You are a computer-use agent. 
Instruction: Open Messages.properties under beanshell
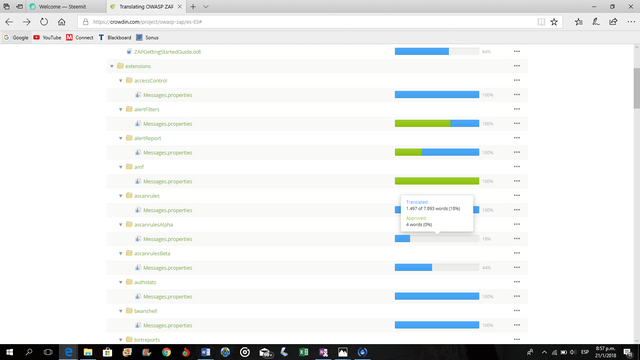pos(167,325)
